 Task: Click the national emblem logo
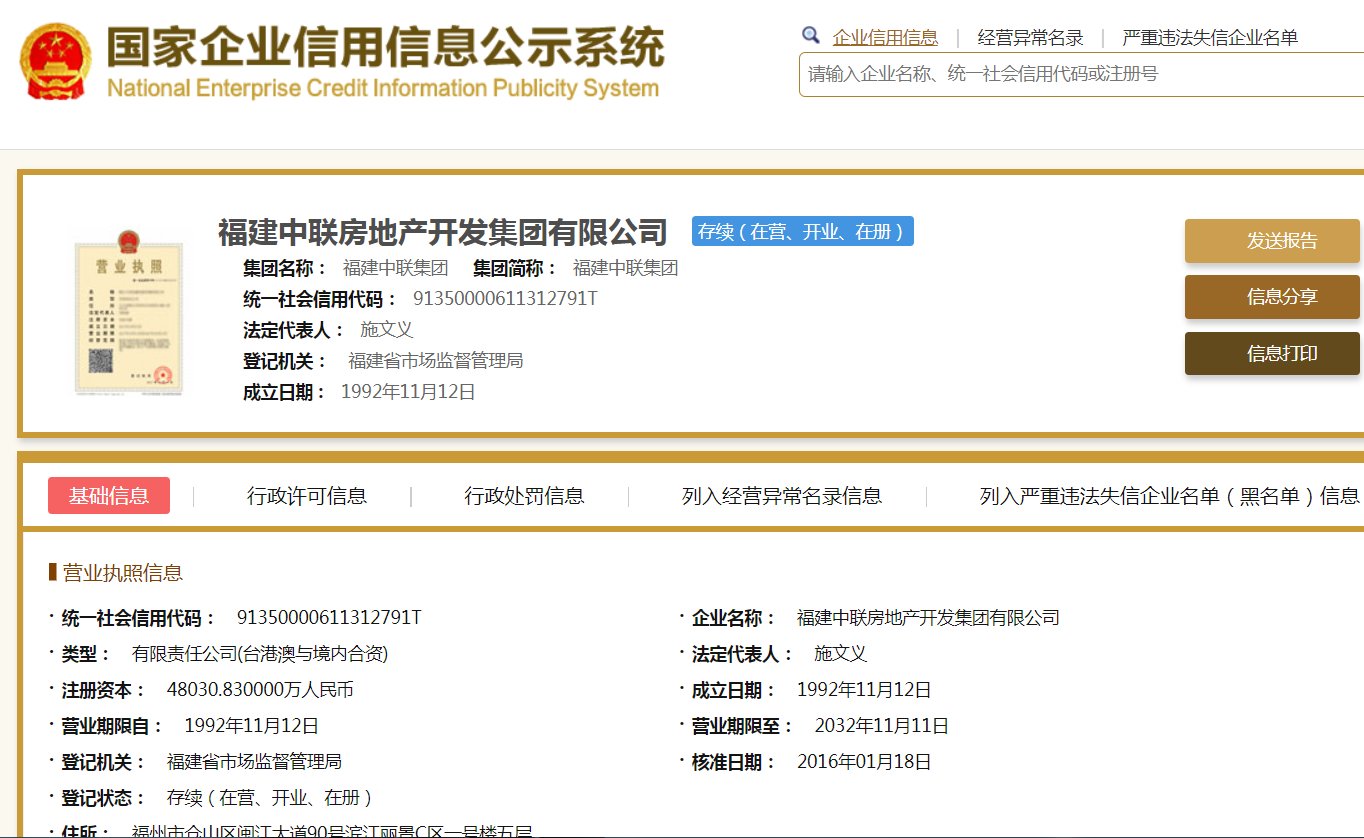(55, 55)
